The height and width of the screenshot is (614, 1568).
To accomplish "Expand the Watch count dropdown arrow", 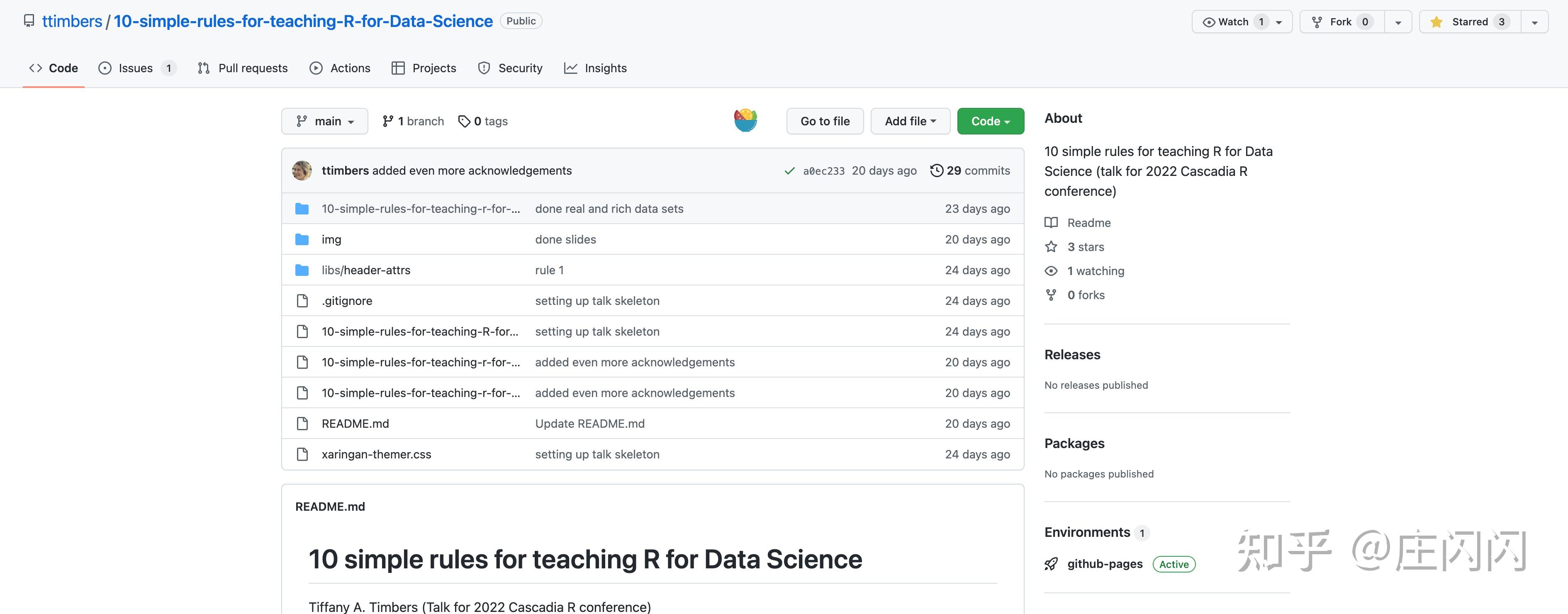I will [x=1281, y=21].
